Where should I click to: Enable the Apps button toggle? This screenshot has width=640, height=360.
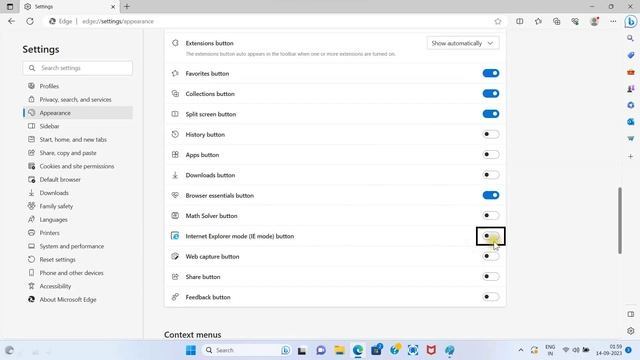click(491, 155)
